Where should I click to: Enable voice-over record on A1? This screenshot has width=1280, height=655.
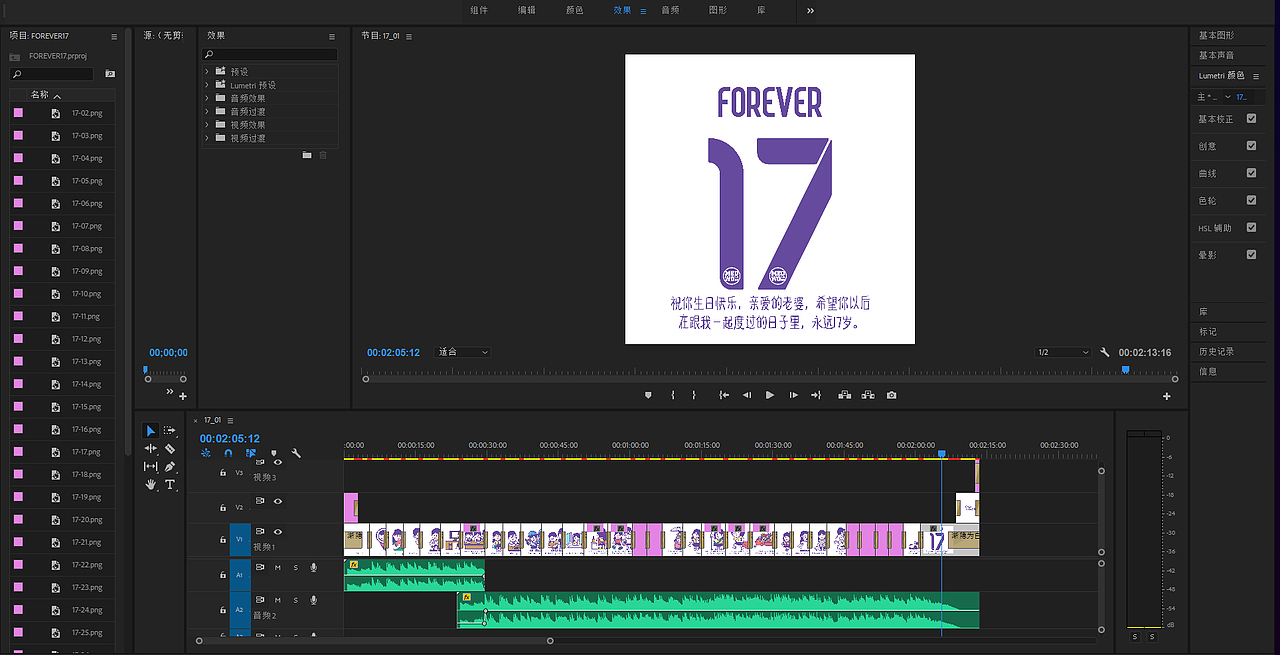coord(314,568)
